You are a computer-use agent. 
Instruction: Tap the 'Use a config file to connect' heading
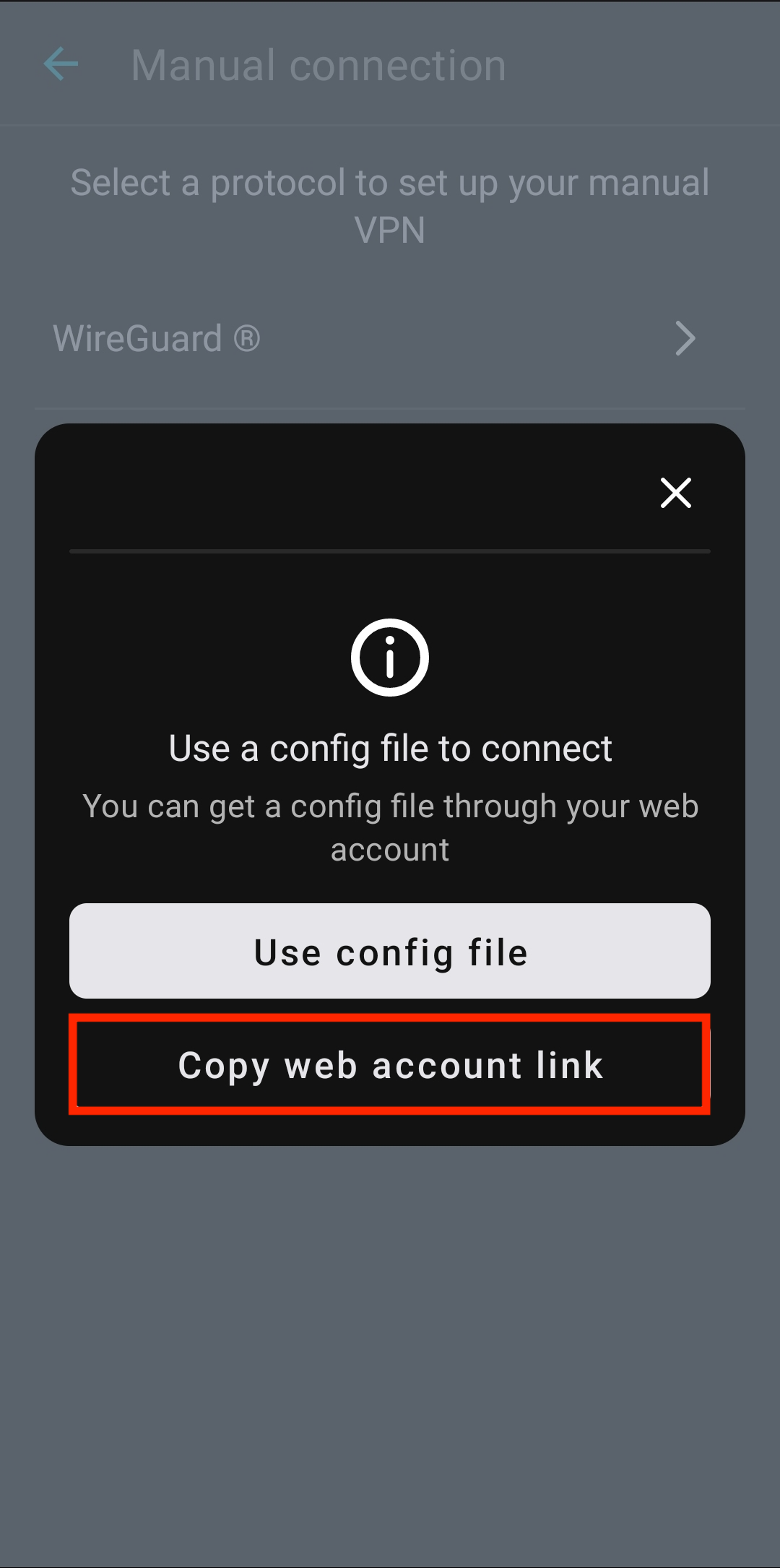[x=390, y=749]
